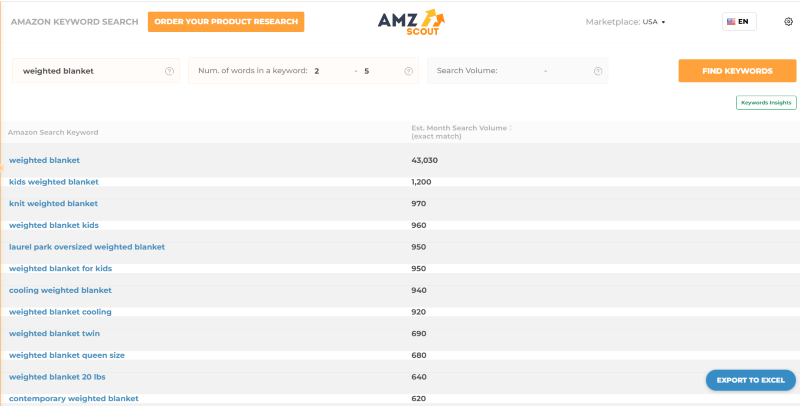Image resolution: width=800 pixels, height=406 pixels.
Task: Click the 640 search volume value
Action: 418,377
